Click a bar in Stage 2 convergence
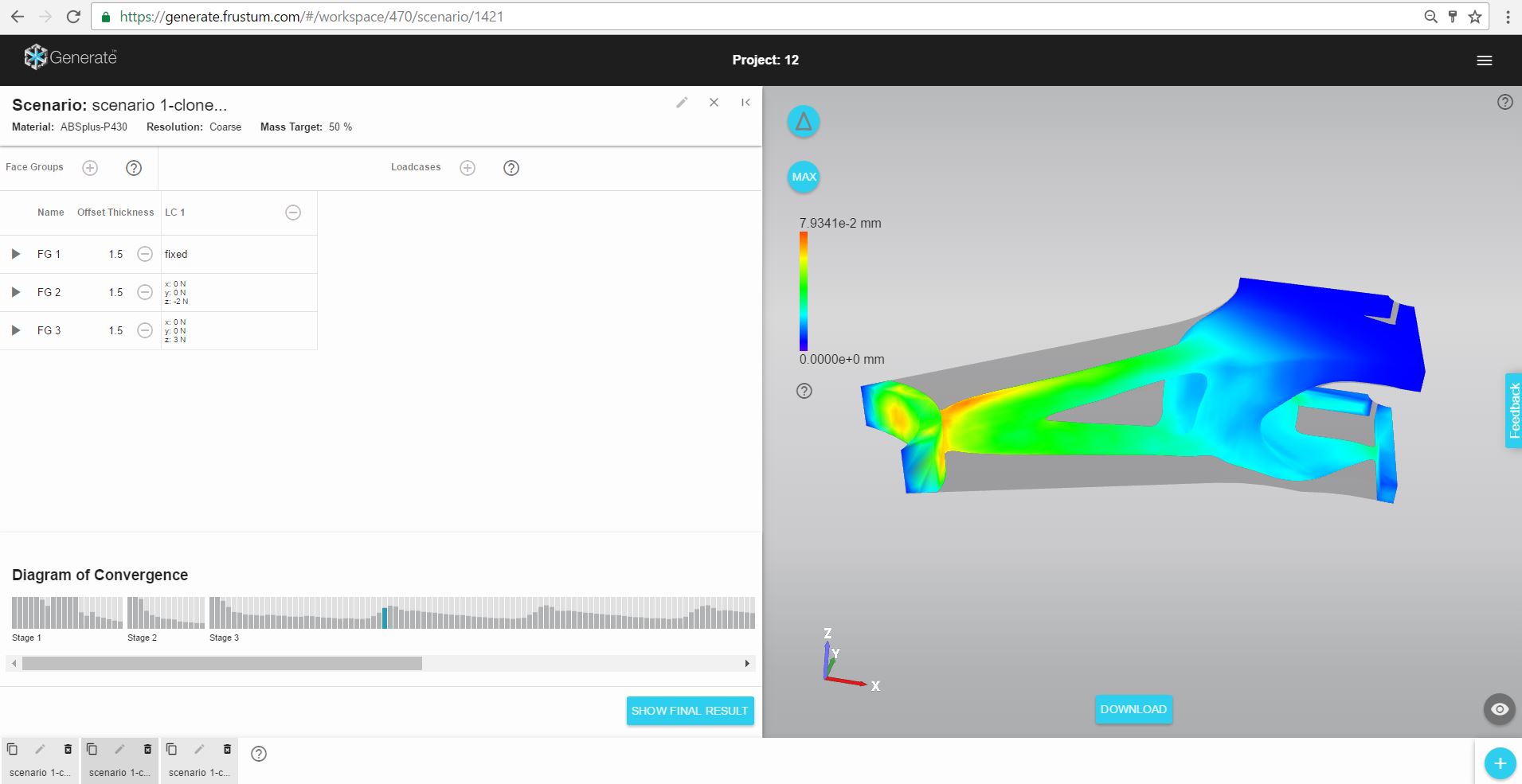The height and width of the screenshot is (784, 1522). (x=166, y=613)
